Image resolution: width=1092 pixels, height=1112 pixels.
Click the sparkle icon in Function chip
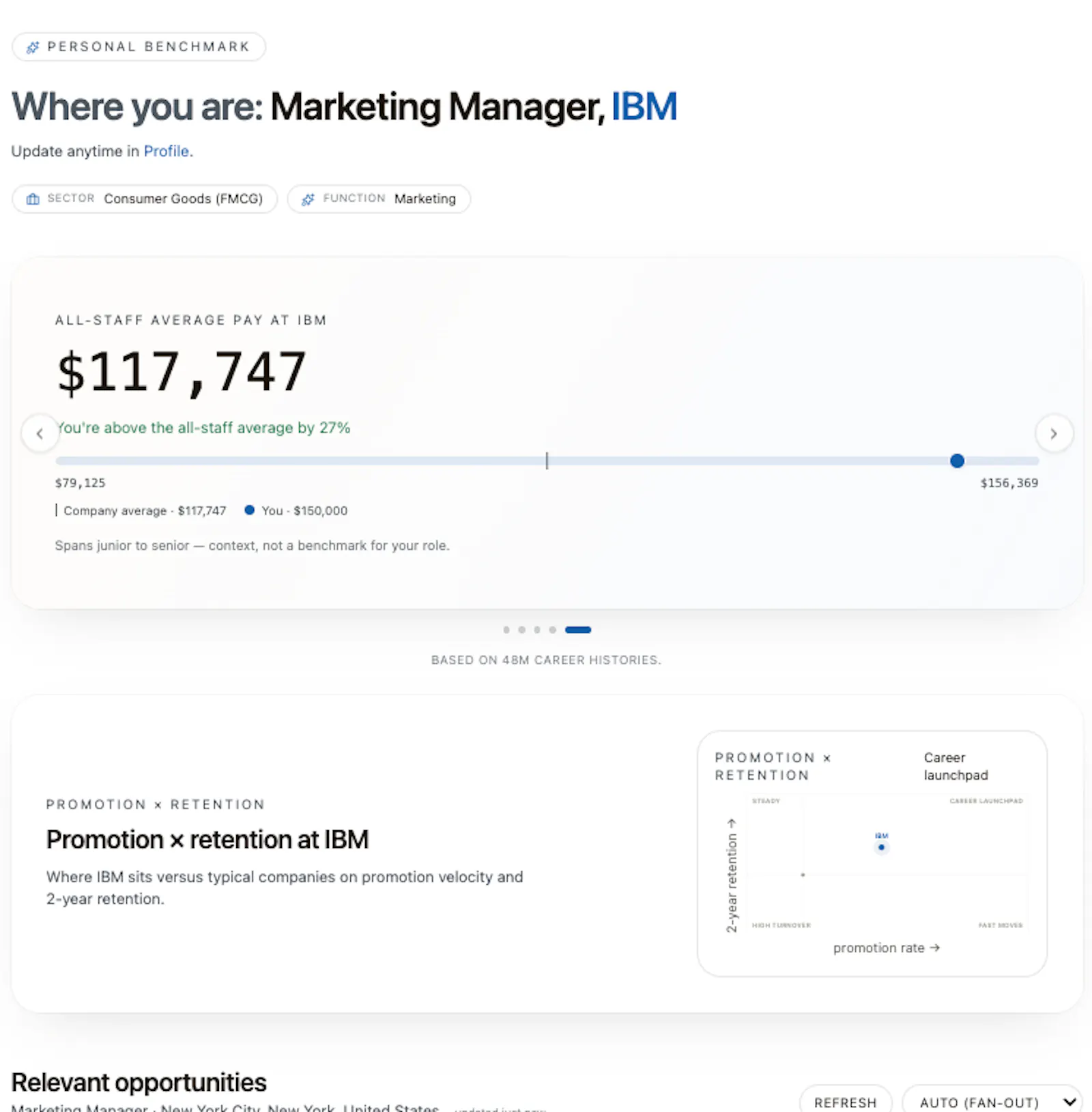[x=308, y=199]
